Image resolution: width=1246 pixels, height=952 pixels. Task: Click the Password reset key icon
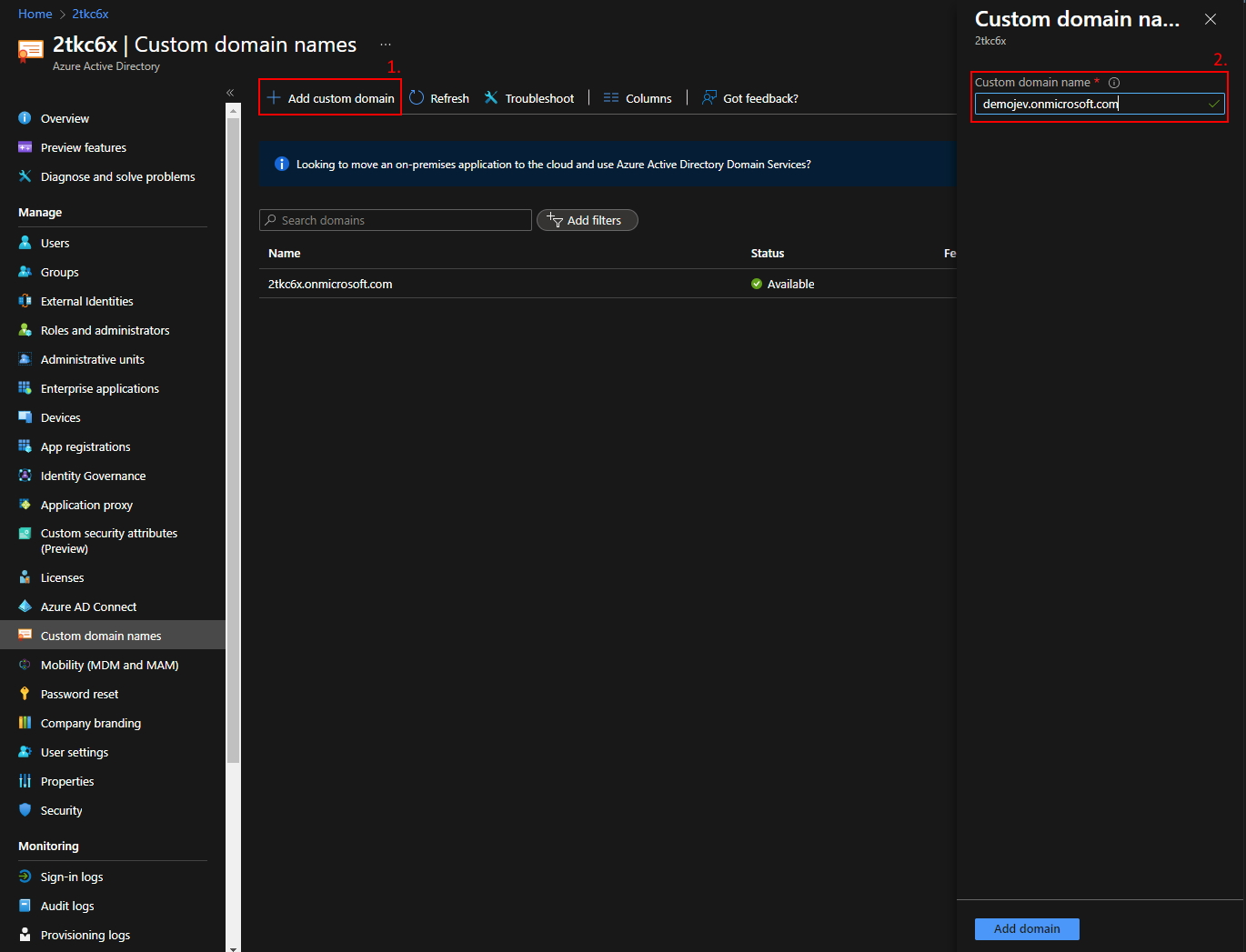[25, 694]
